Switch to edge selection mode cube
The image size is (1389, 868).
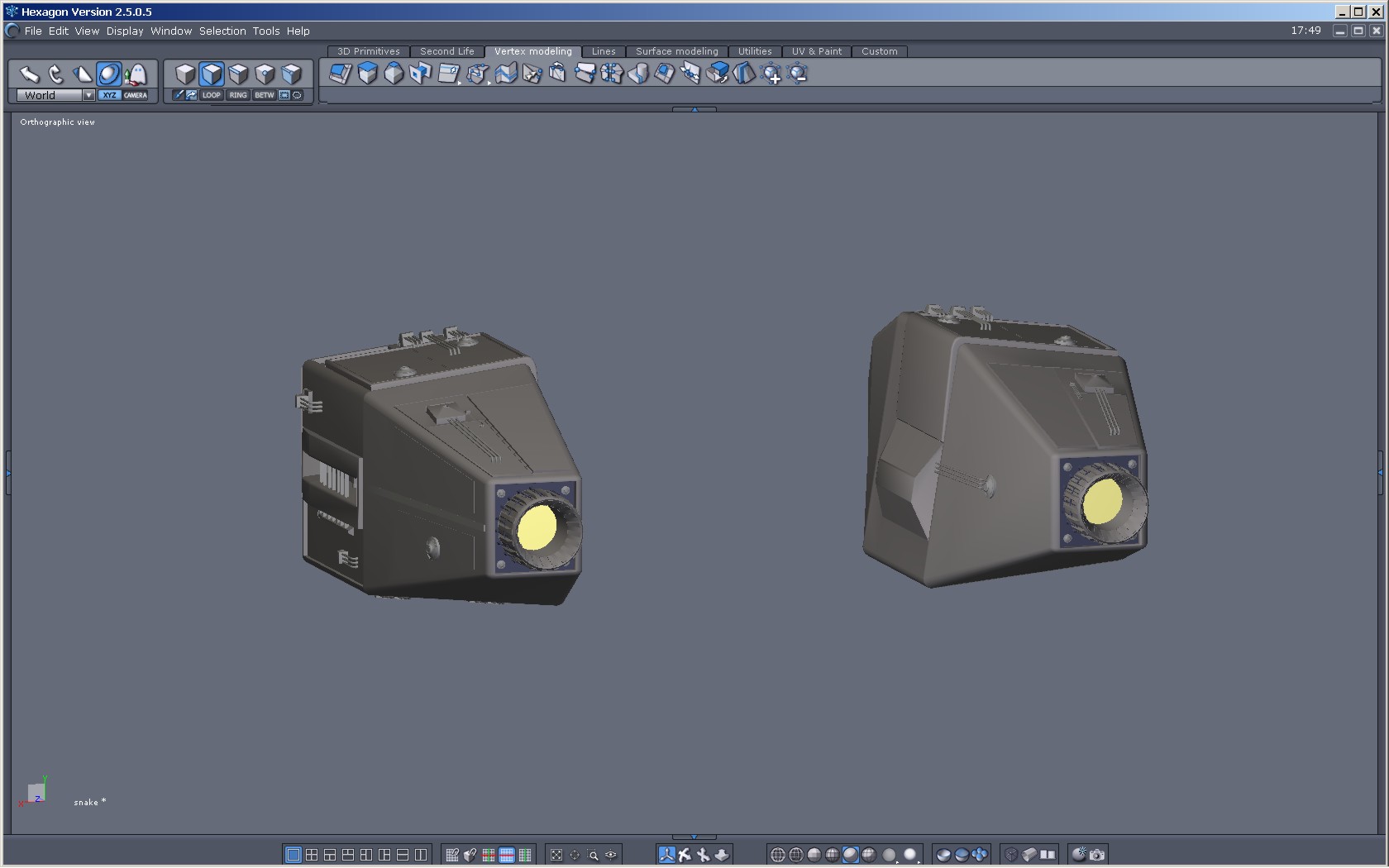pyautogui.click(x=238, y=74)
